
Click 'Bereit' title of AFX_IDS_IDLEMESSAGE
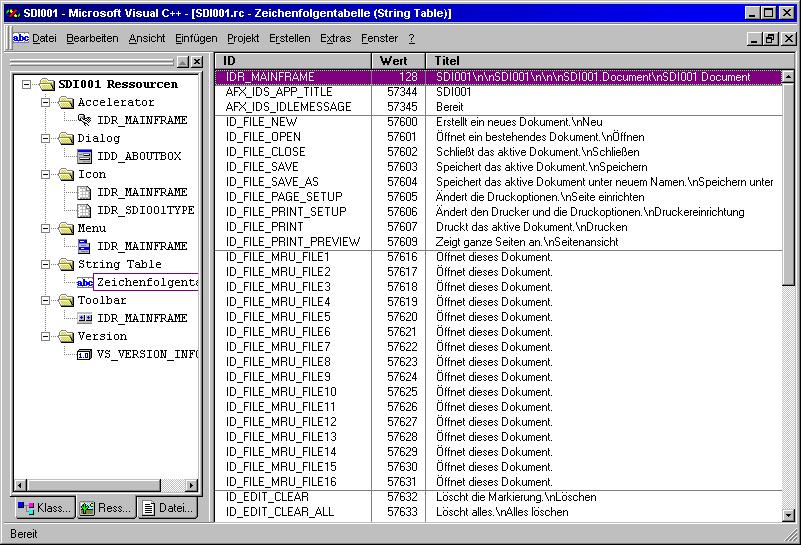(x=450, y=107)
